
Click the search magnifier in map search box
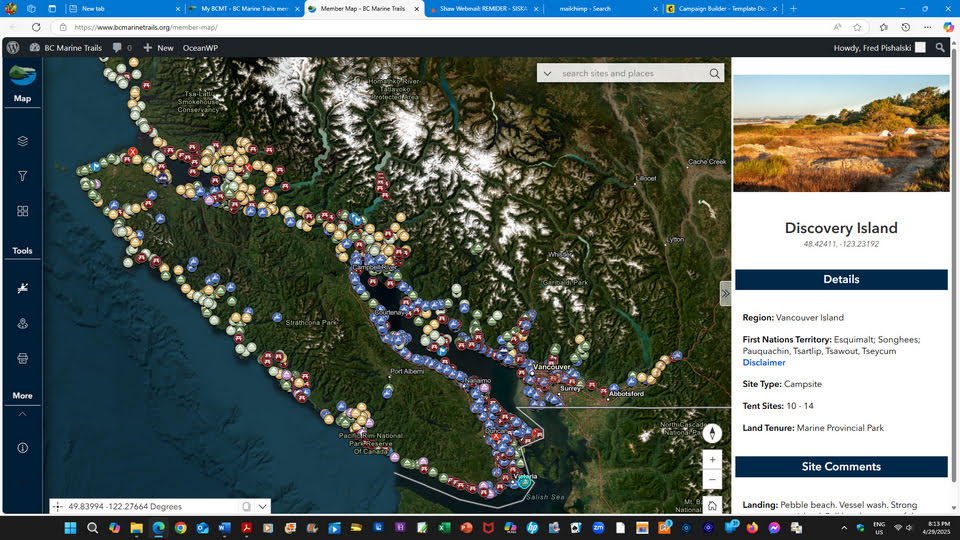[x=714, y=73]
